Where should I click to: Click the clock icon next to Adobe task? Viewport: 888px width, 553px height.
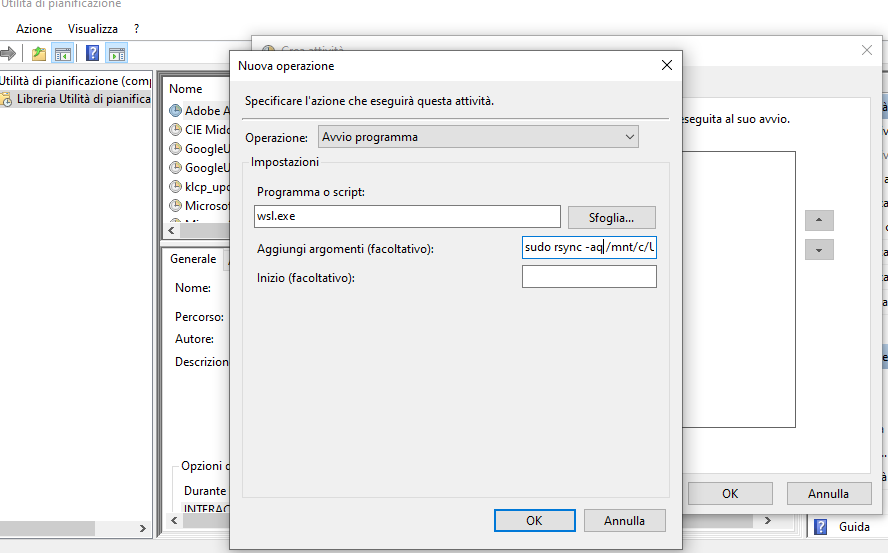[176, 110]
